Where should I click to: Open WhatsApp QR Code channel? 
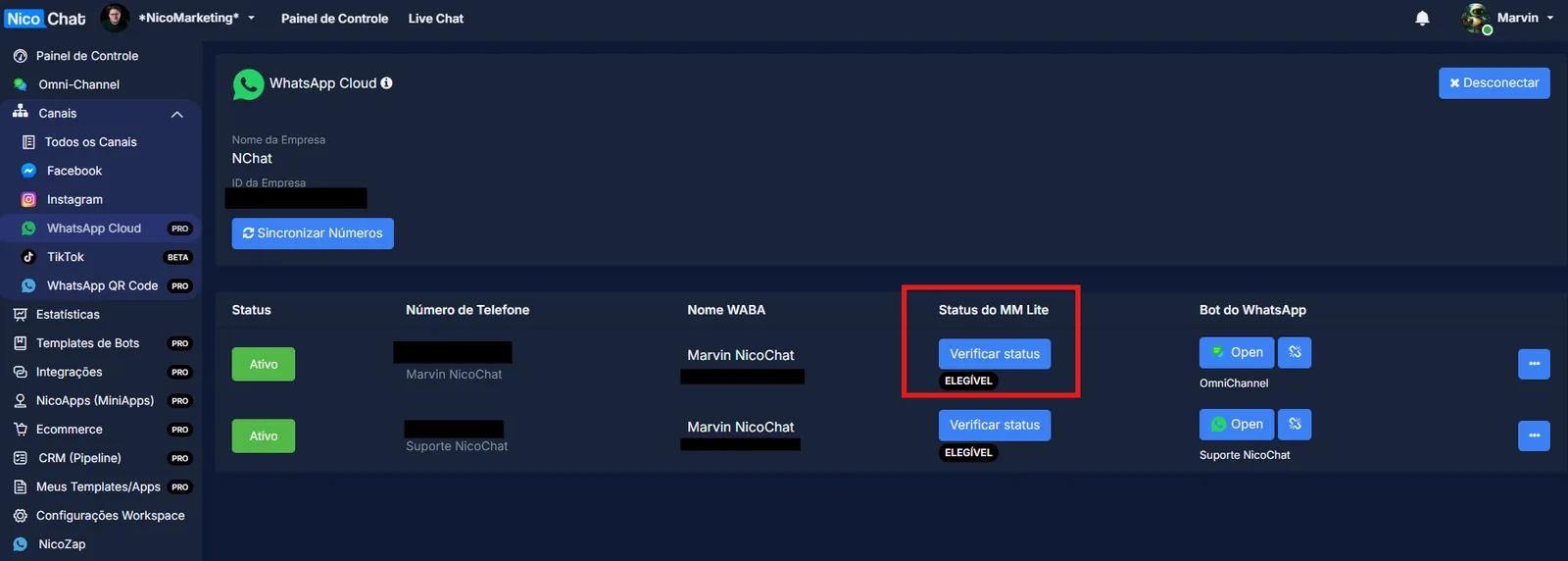(x=100, y=285)
